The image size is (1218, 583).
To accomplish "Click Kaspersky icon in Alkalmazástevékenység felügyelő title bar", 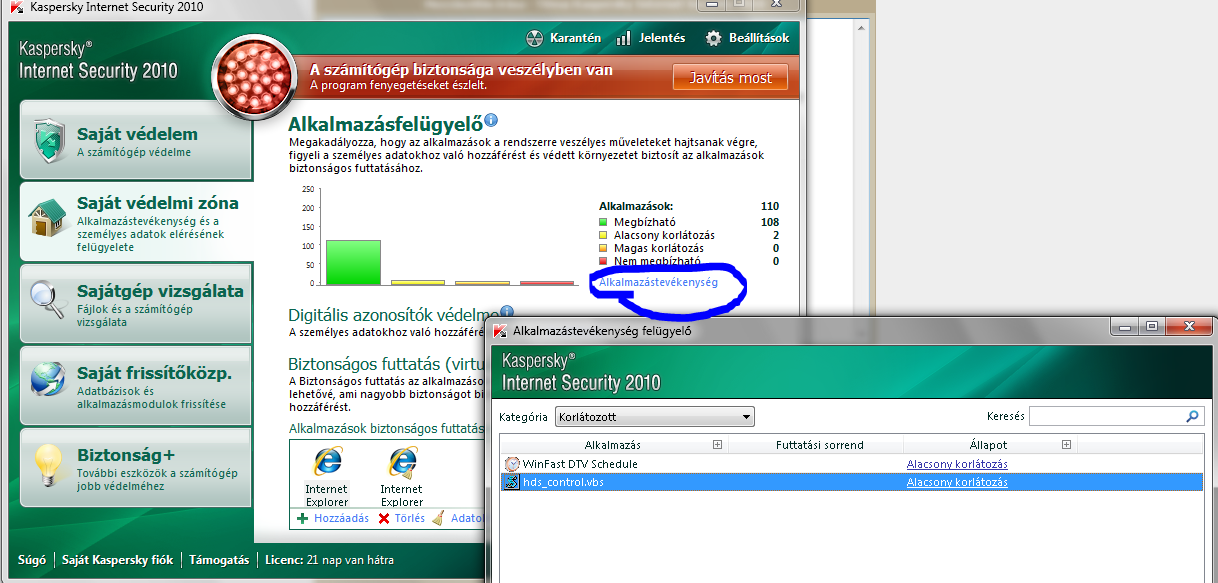I will click(x=500, y=330).
